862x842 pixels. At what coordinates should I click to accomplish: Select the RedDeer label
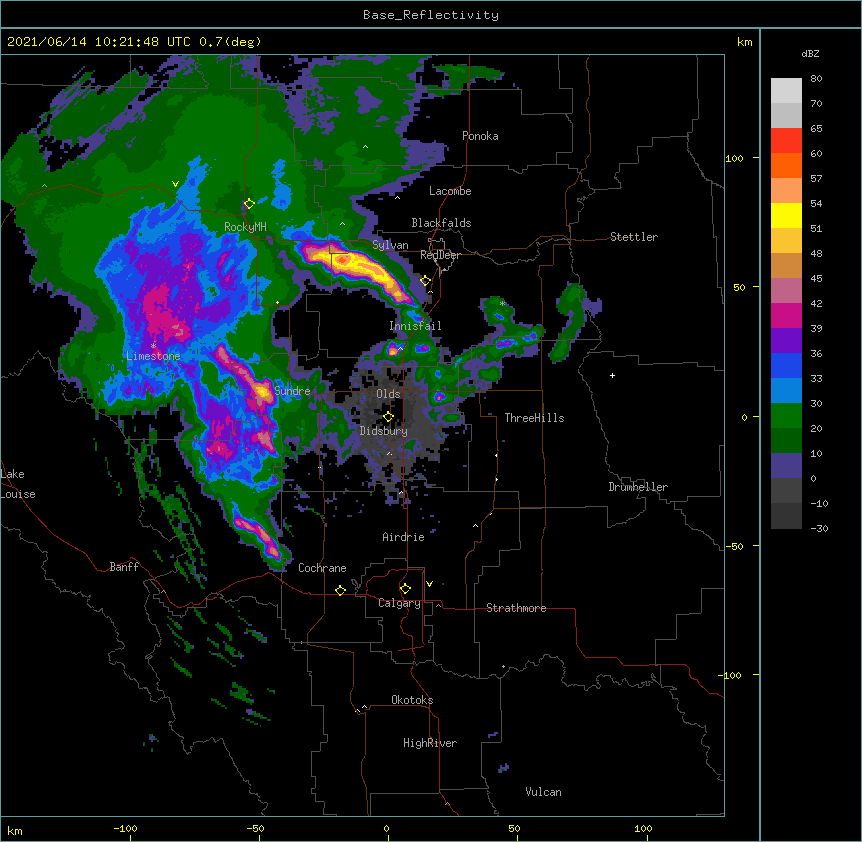click(440, 255)
